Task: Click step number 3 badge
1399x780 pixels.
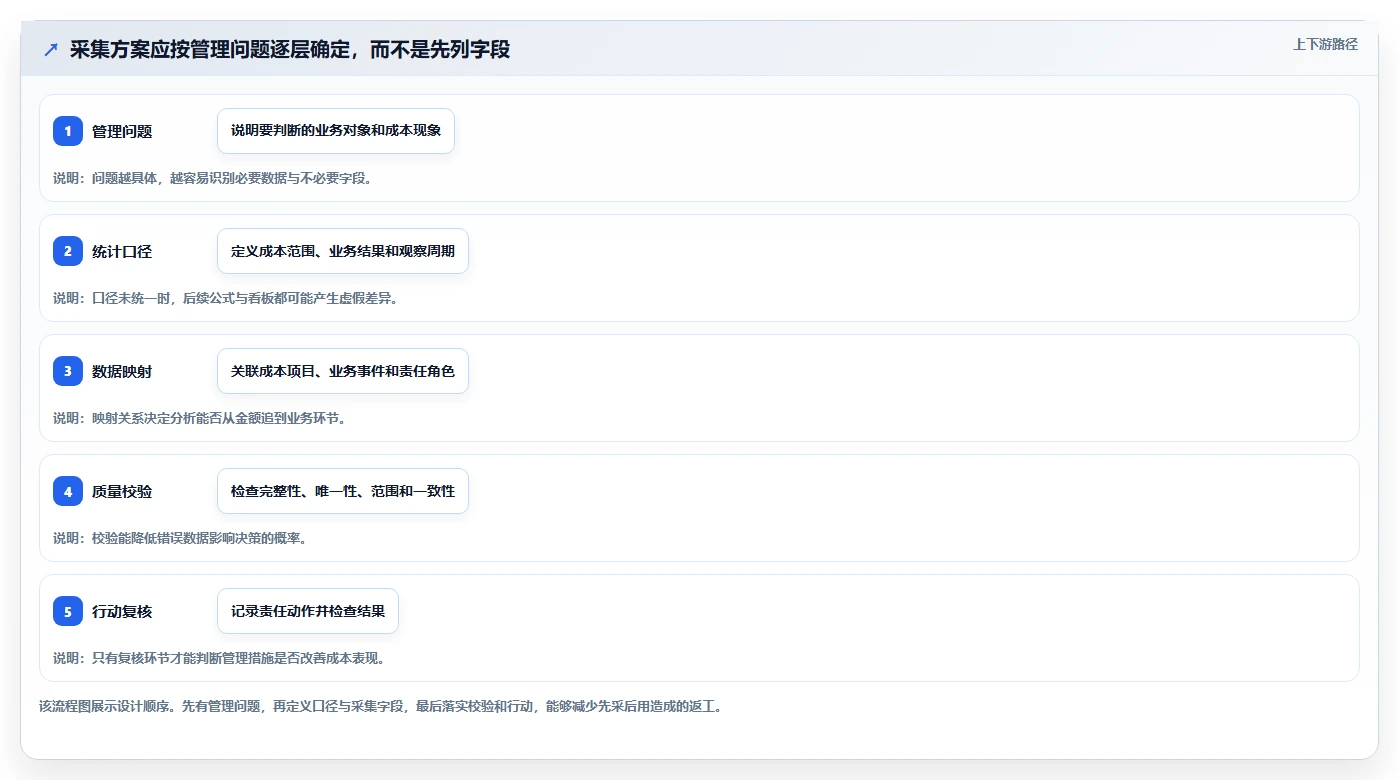Action: point(68,371)
